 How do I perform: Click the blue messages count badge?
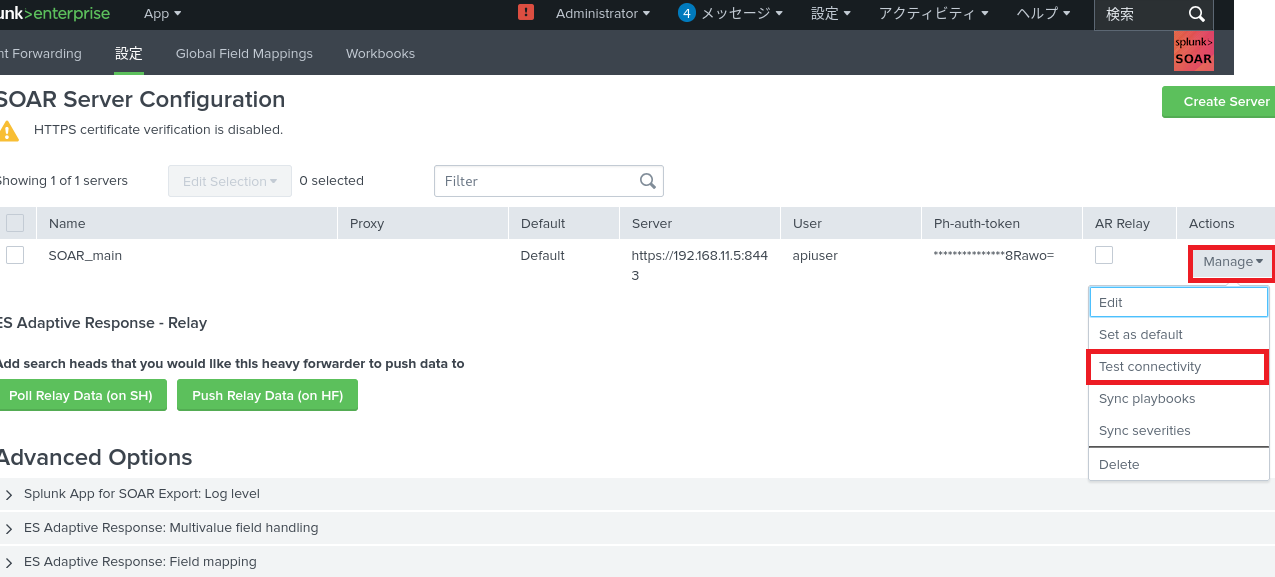(686, 13)
